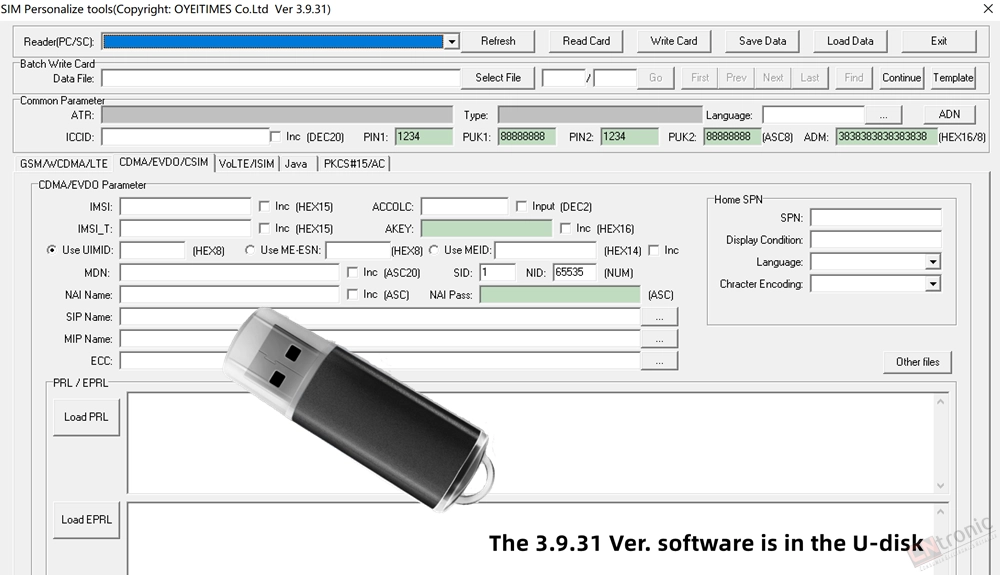Click the Write Card button
Viewport: 1000px width, 575px height.
[674, 41]
